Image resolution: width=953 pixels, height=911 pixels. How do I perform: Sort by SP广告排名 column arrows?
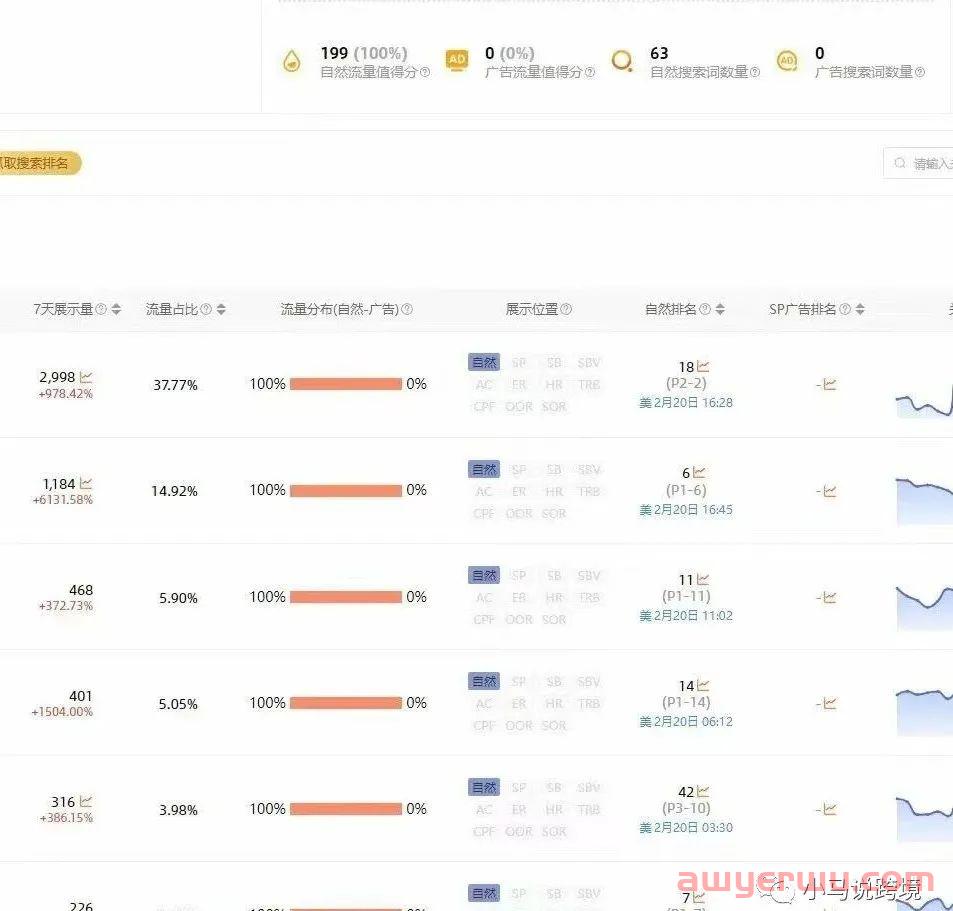point(860,309)
